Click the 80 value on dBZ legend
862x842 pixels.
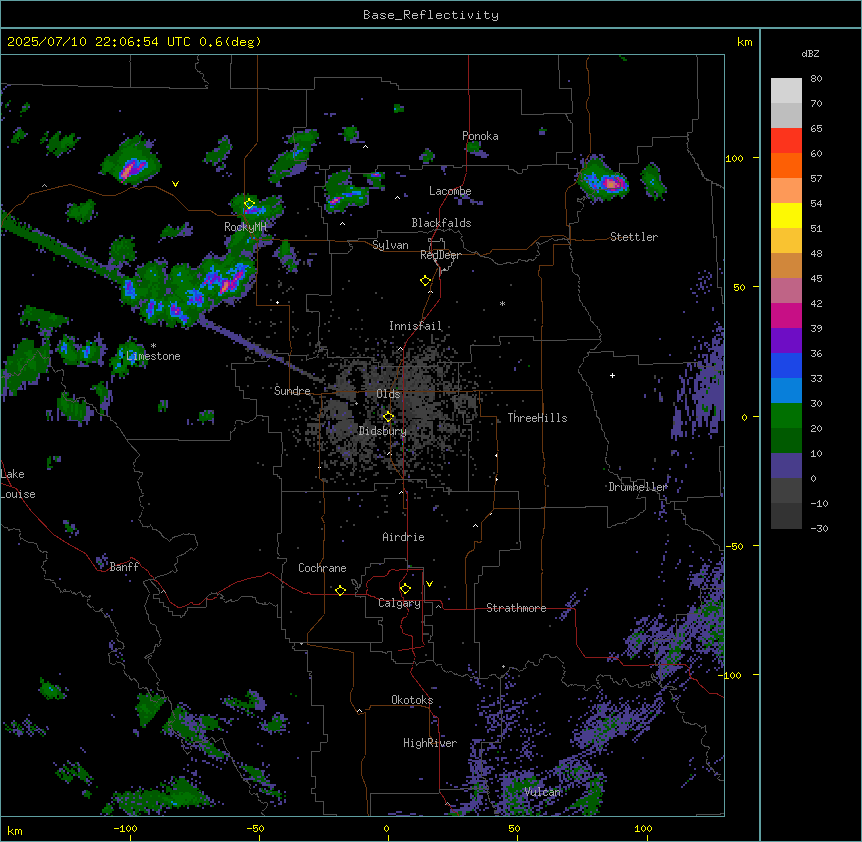click(816, 79)
